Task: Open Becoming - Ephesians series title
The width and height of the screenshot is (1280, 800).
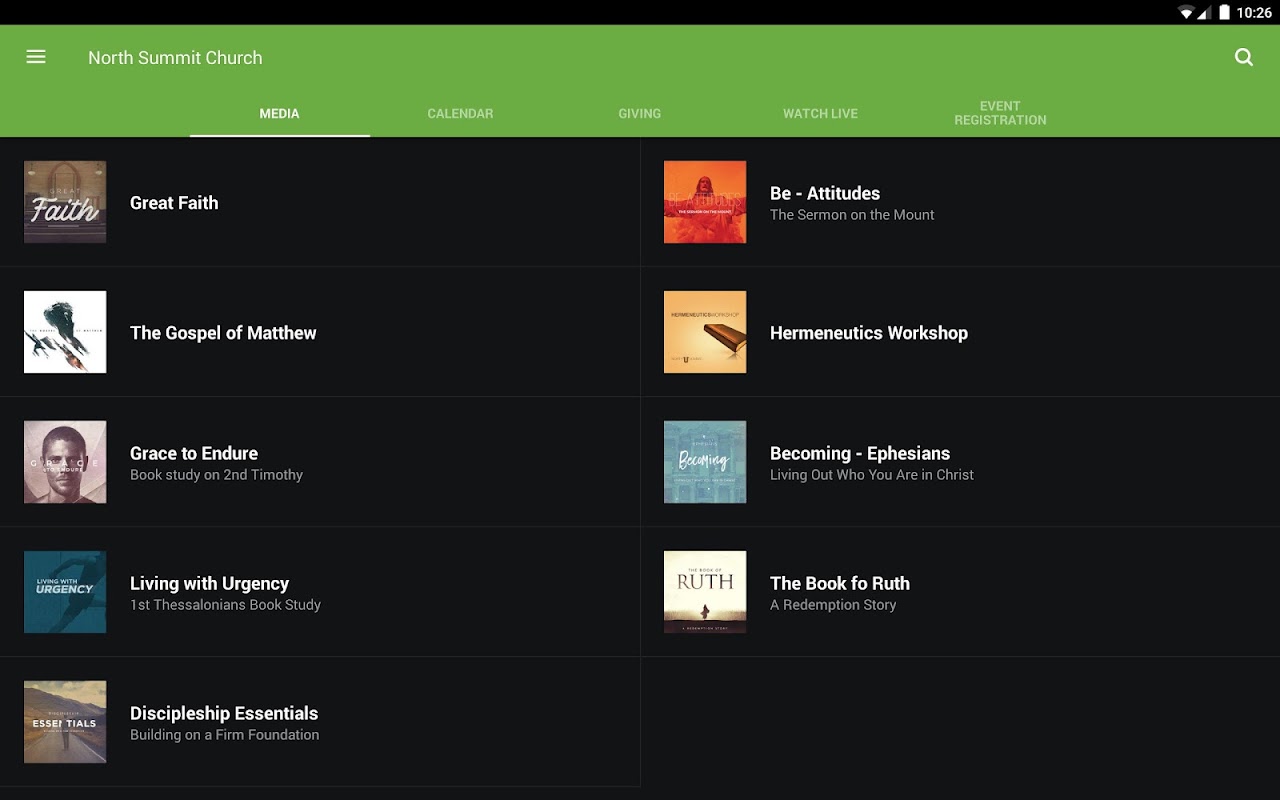Action: click(x=860, y=453)
